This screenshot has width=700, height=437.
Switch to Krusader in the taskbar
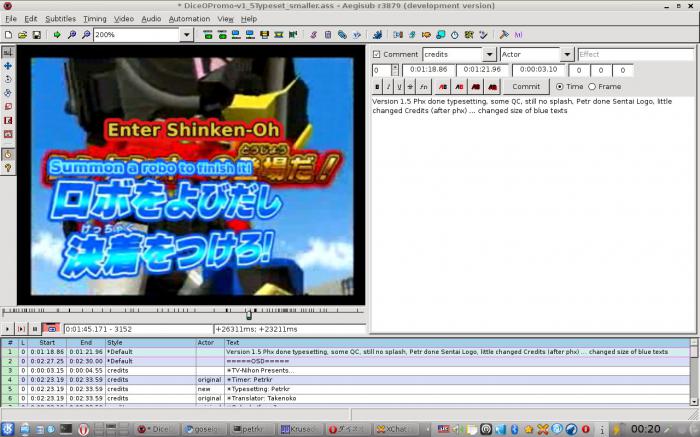[299, 429]
